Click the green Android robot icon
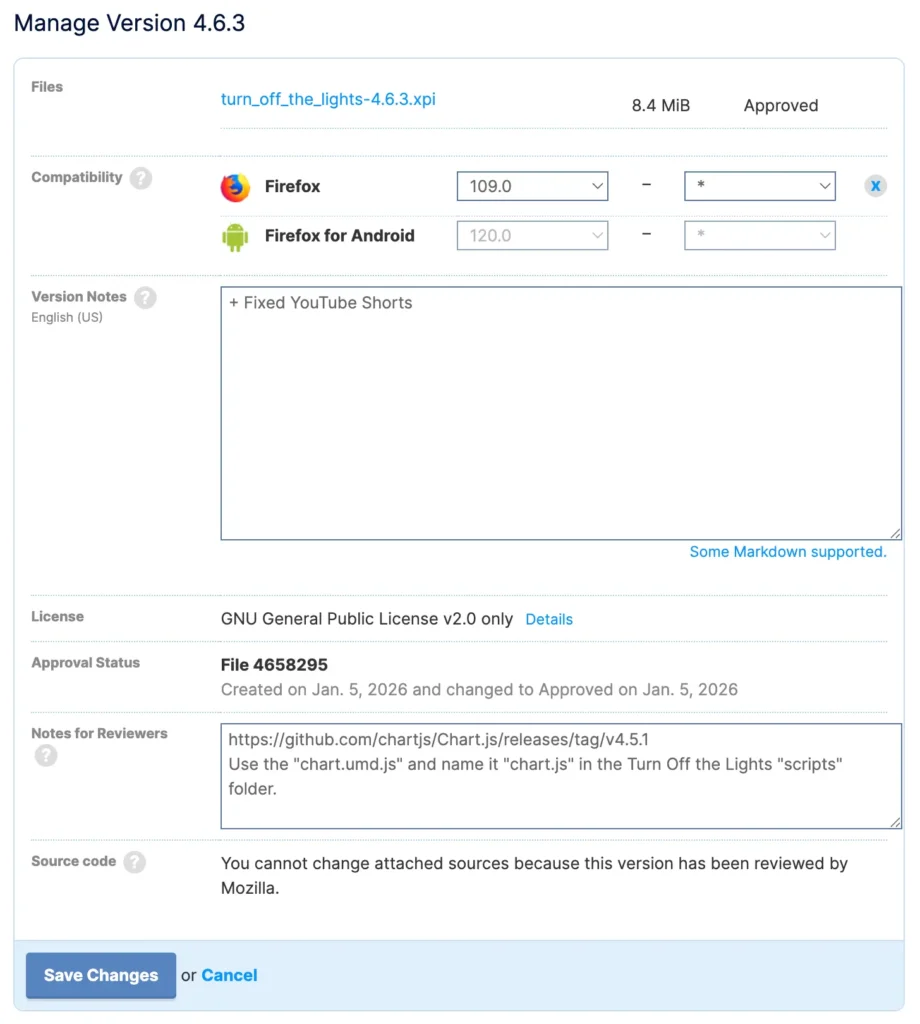Image resolution: width=920 pixels, height=1024 pixels. 235,237
